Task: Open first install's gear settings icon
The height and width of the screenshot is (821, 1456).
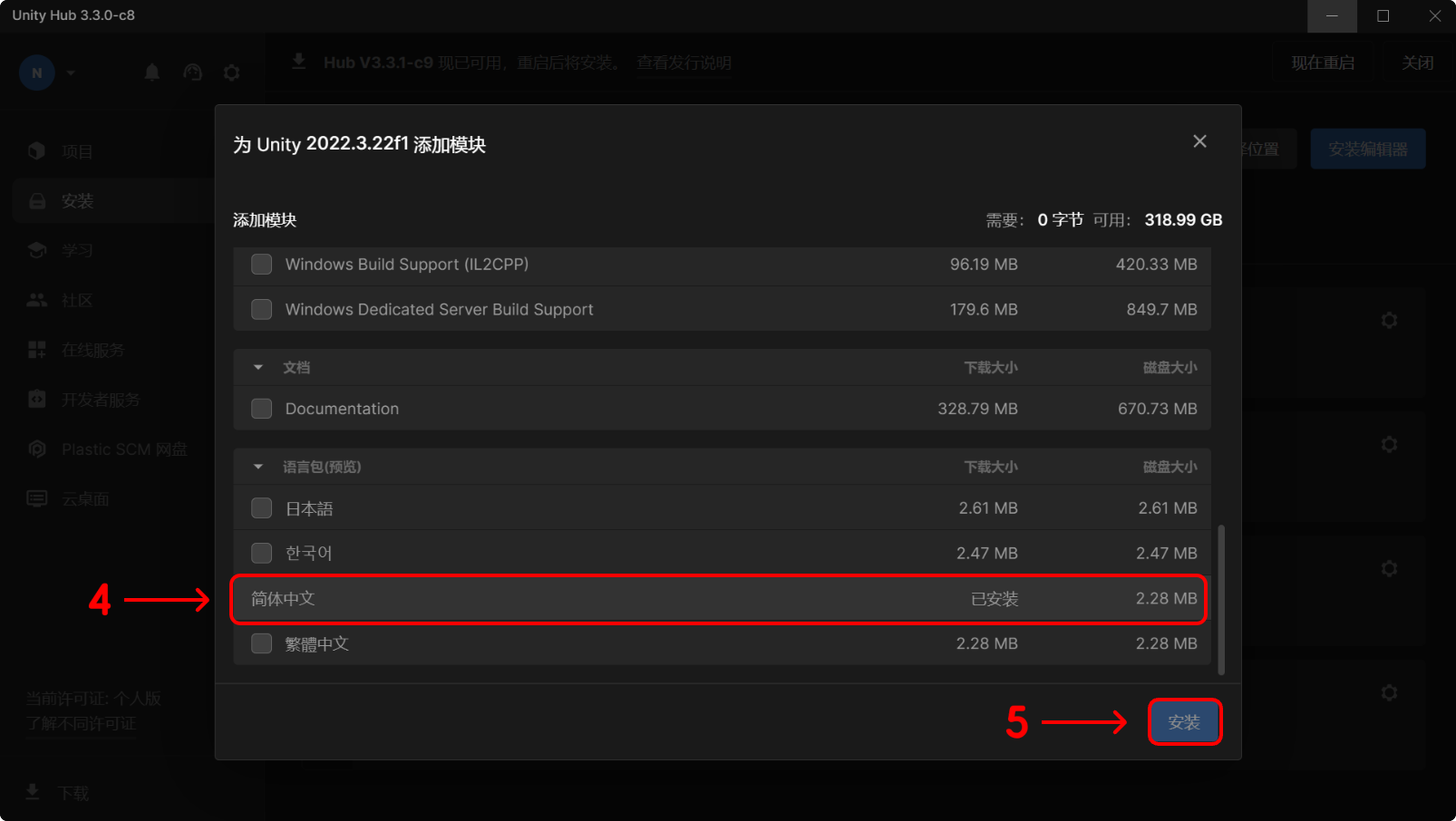Action: coord(1389,320)
